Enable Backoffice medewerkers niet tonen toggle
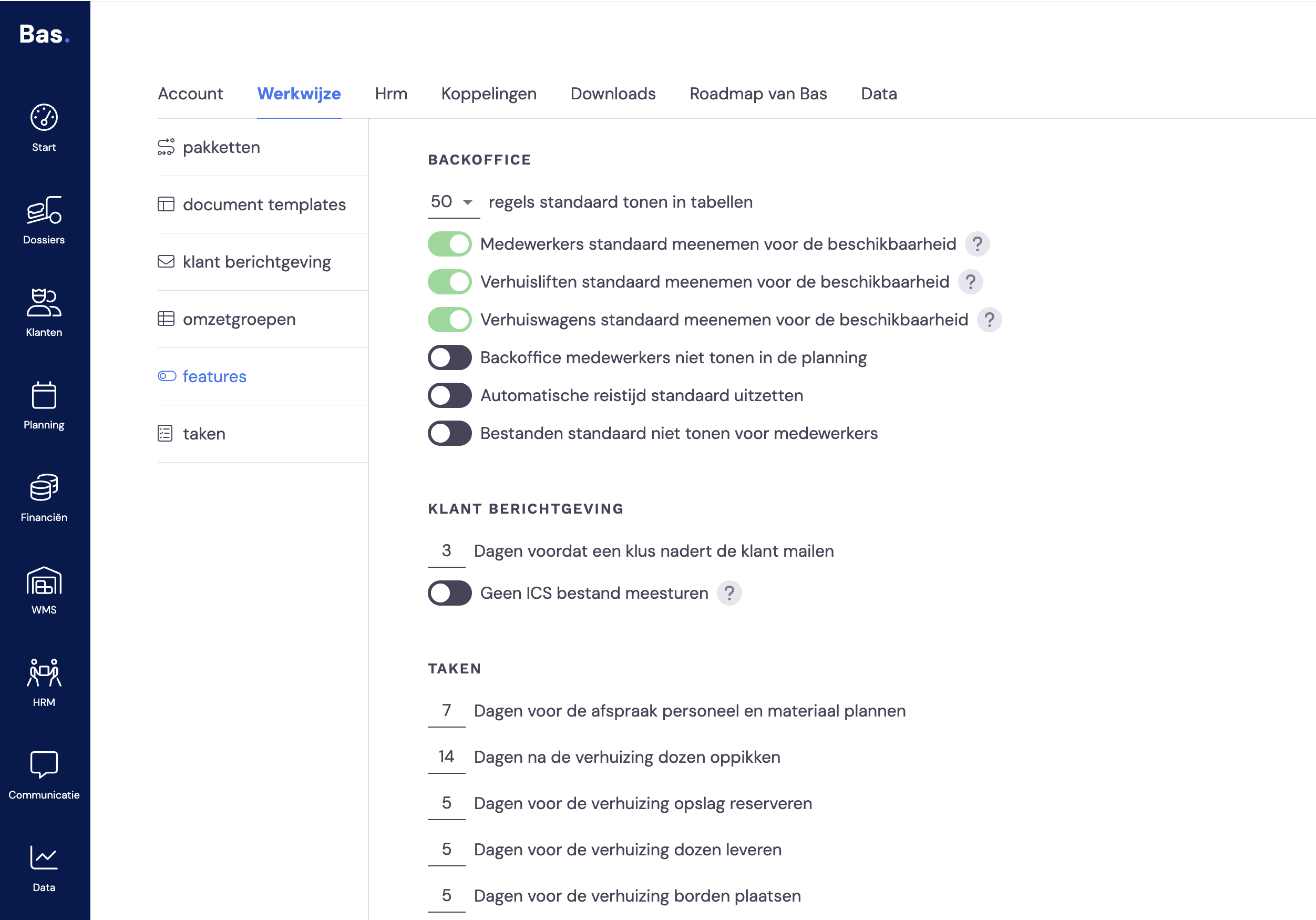 coord(450,357)
